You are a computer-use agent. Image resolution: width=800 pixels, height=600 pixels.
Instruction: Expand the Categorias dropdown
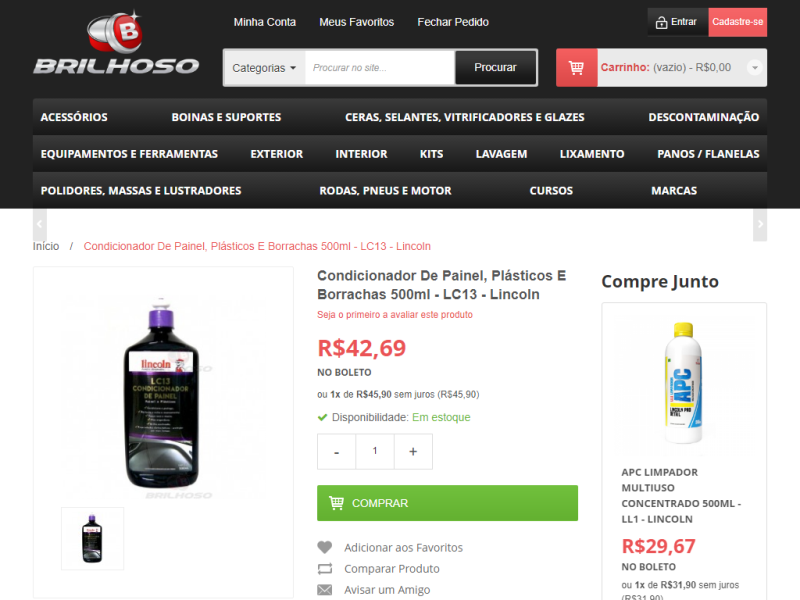coord(264,68)
